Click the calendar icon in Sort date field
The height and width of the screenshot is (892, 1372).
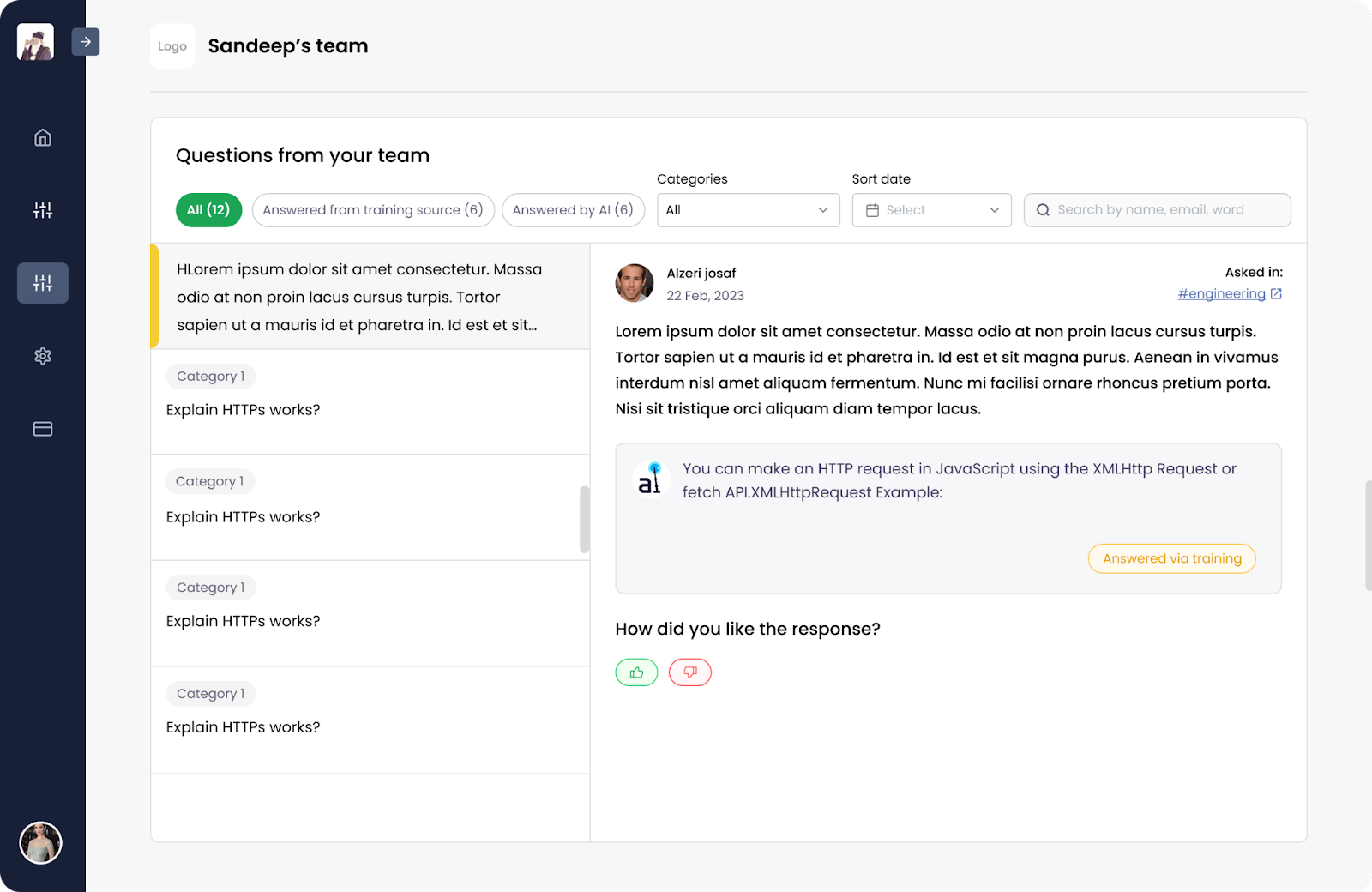[874, 209]
